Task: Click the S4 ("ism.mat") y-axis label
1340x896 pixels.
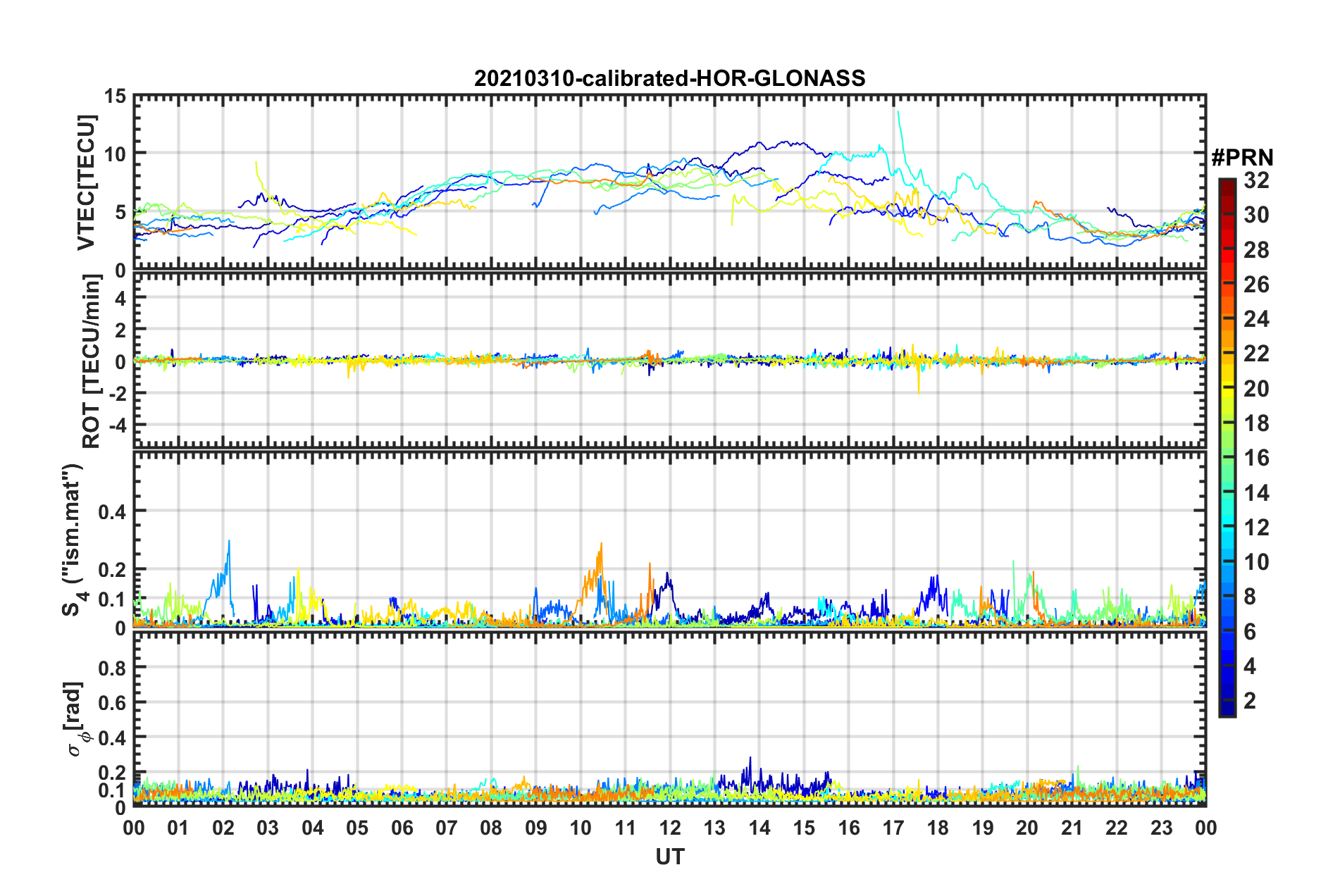Action: pyautogui.click(x=74, y=540)
